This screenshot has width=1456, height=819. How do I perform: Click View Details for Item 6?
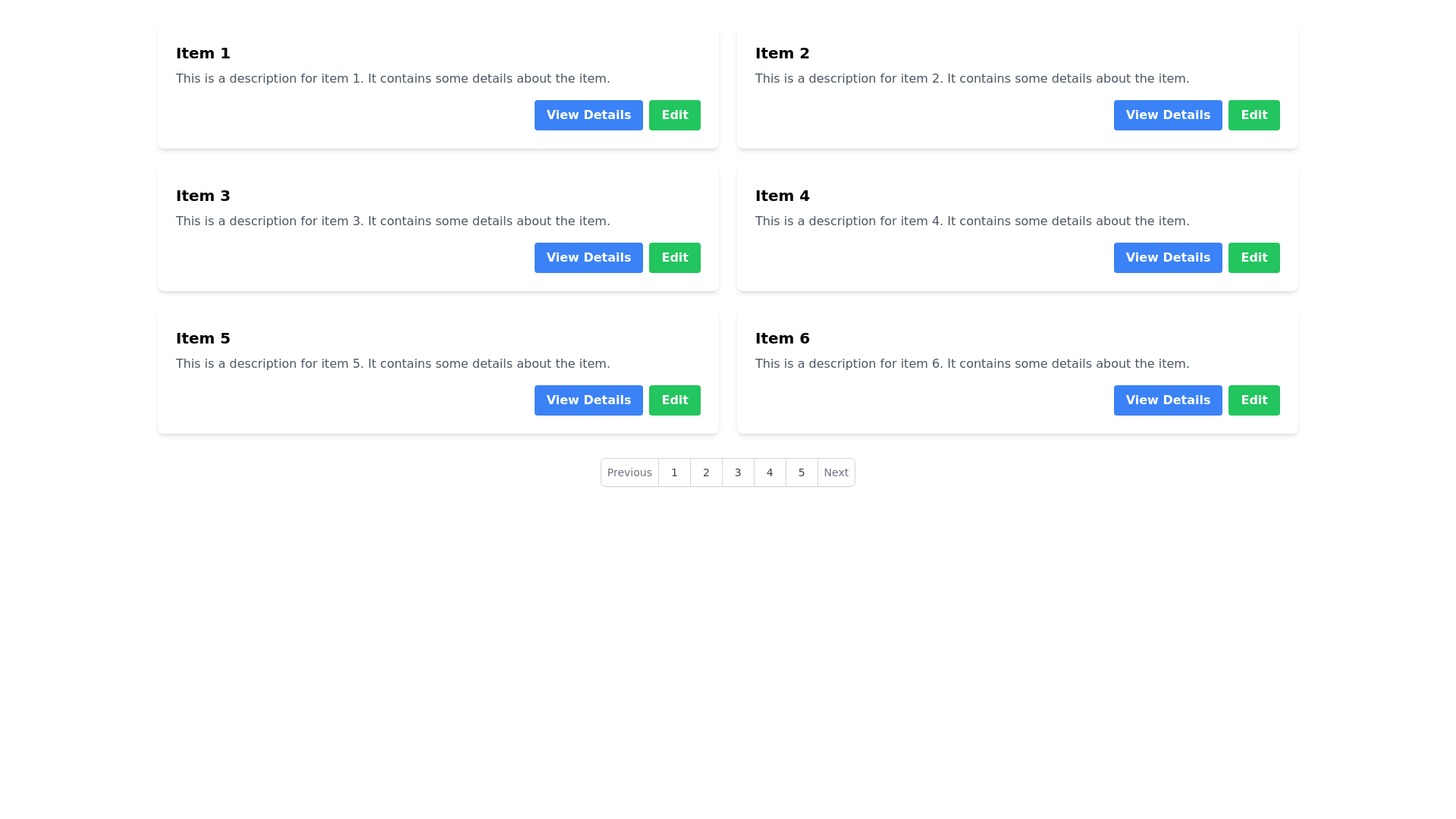1168,400
